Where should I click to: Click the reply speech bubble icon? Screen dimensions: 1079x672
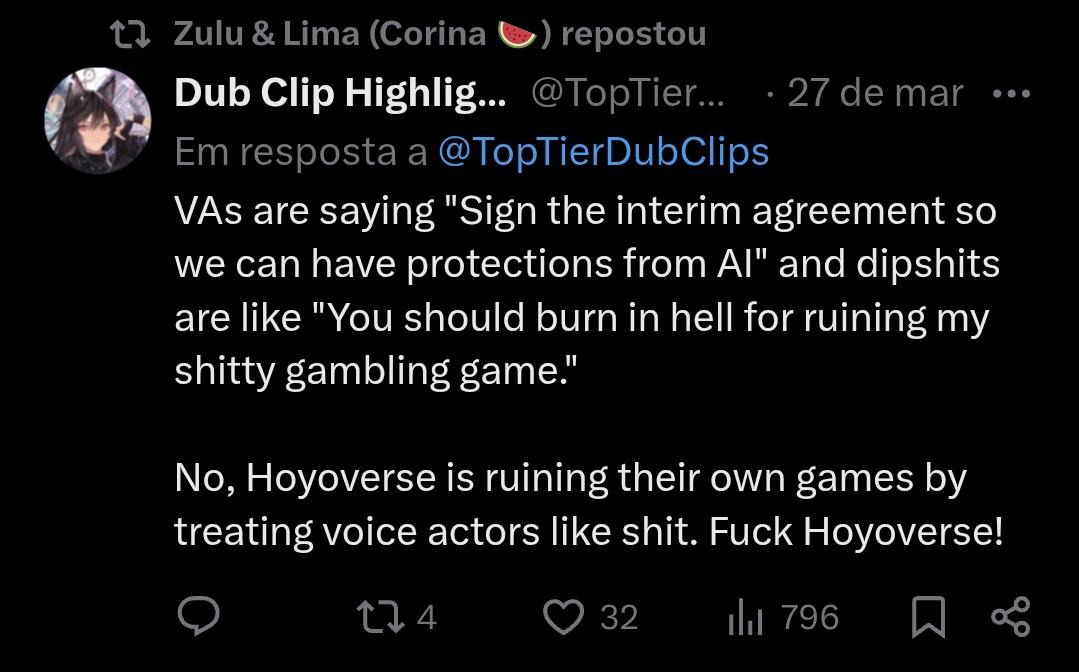pyautogui.click(x=198, y=616)
